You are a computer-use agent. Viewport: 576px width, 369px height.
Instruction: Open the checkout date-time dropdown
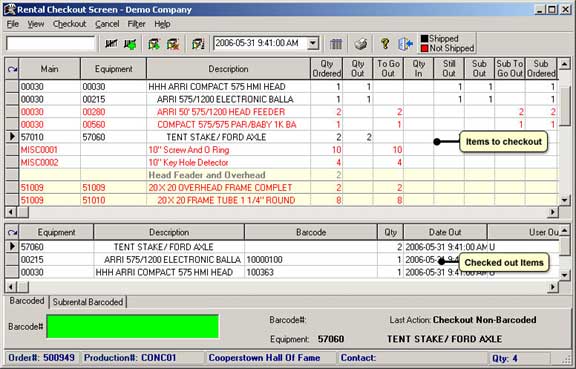click(313, 43)
